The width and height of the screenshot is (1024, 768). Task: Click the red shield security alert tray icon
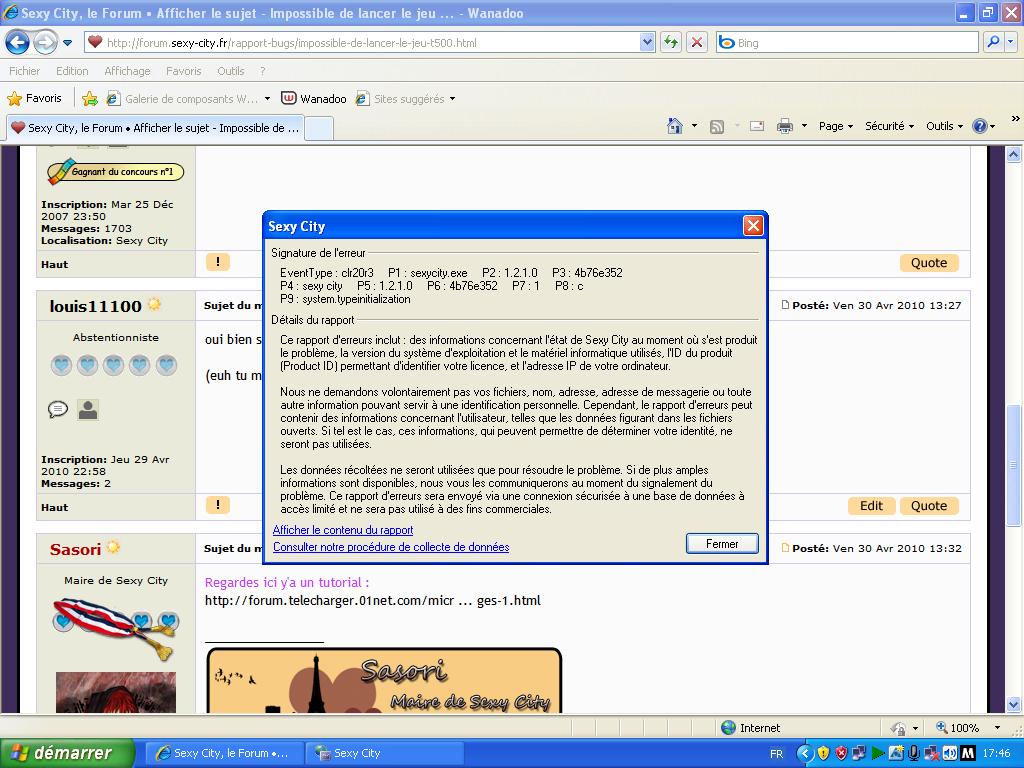click(x=841, y=754)
